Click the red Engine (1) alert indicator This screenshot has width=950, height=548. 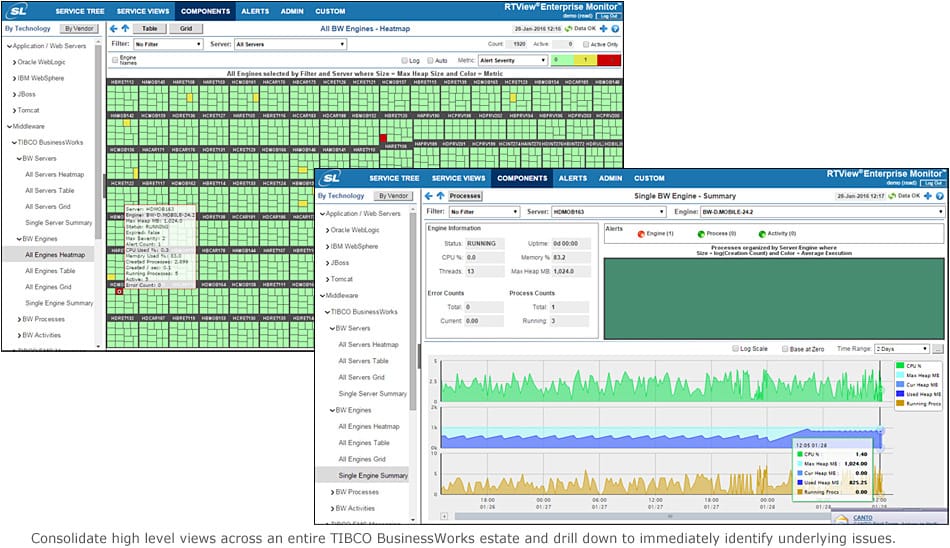click(x=641, y=233)
